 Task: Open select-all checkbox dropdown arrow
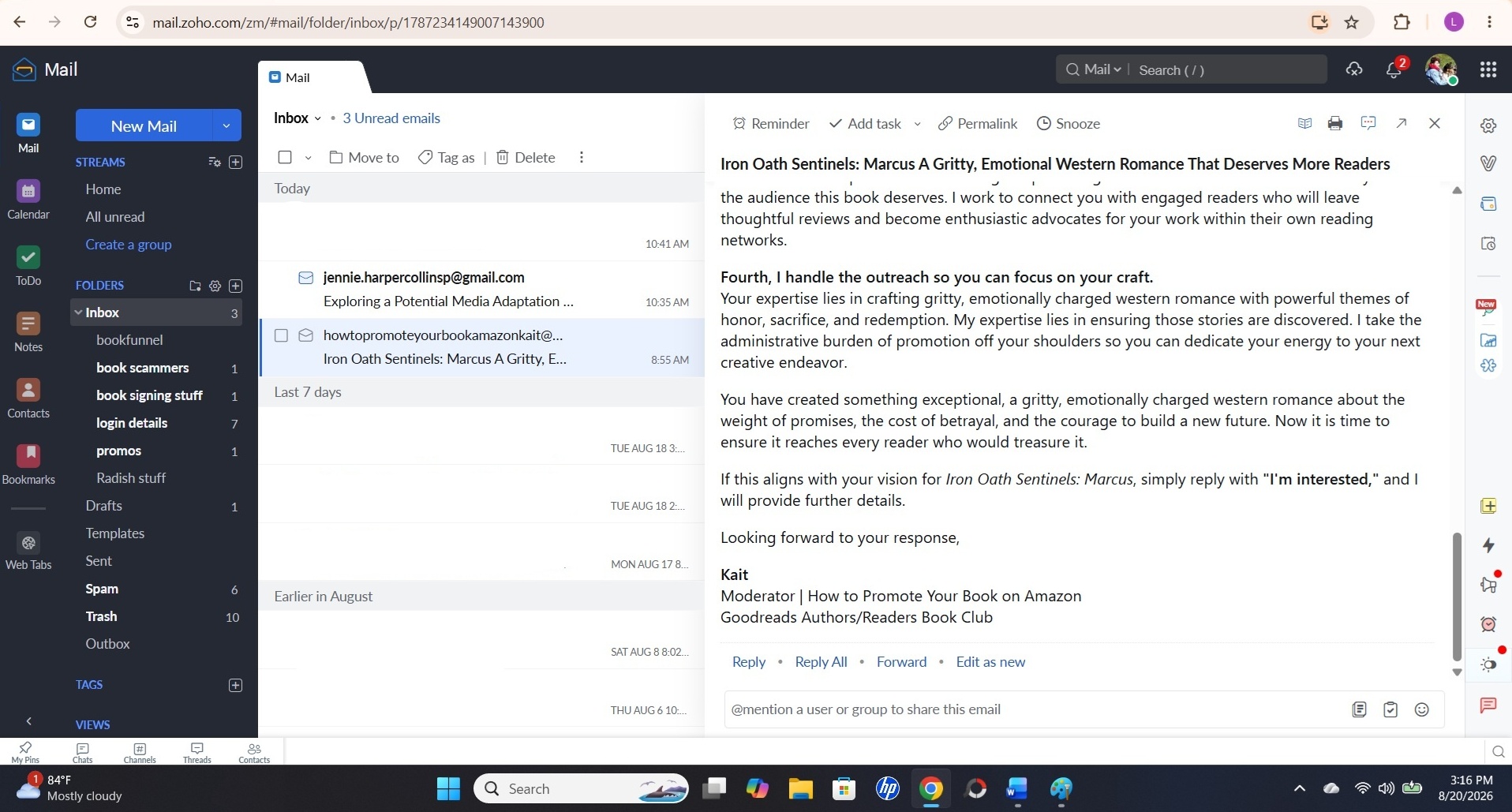pyautogui.click(x=308, y=158)
